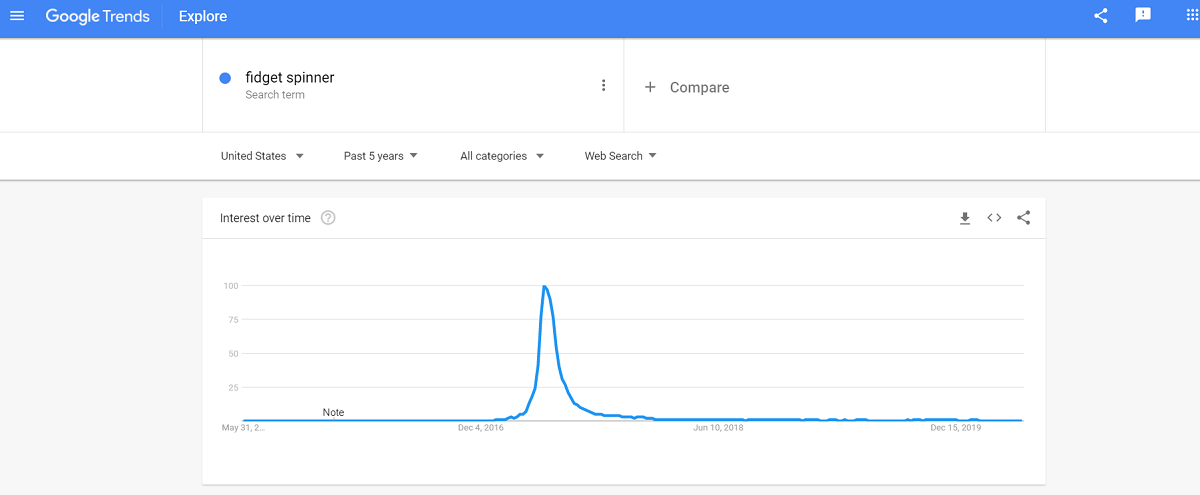The height and width of the screenshot is (495, 1200).
Task: Click the plus icon next to Compare
Action: click(650, 87)
